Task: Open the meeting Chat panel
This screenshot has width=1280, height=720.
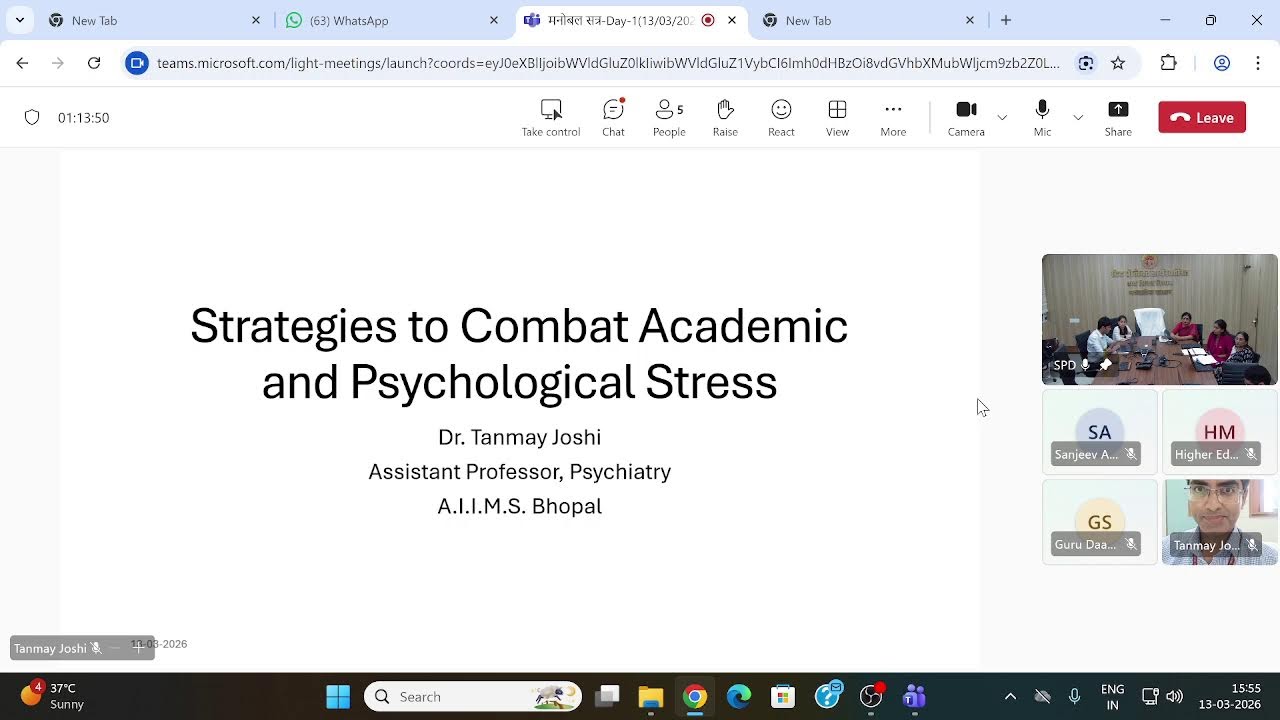Action: tap(613, 117)
